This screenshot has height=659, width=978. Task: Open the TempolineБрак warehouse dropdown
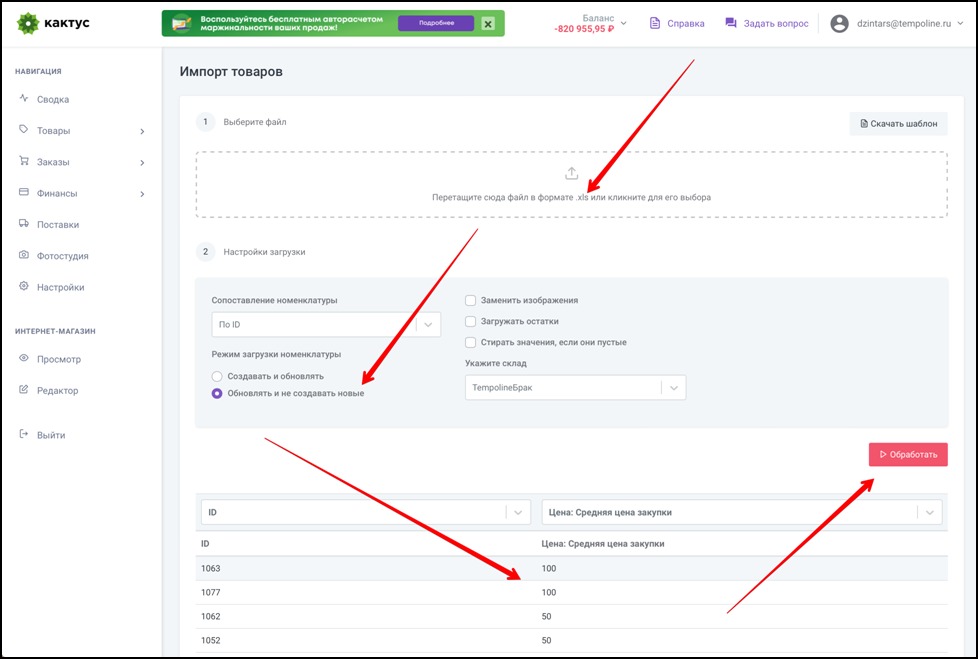pos(673,388)
